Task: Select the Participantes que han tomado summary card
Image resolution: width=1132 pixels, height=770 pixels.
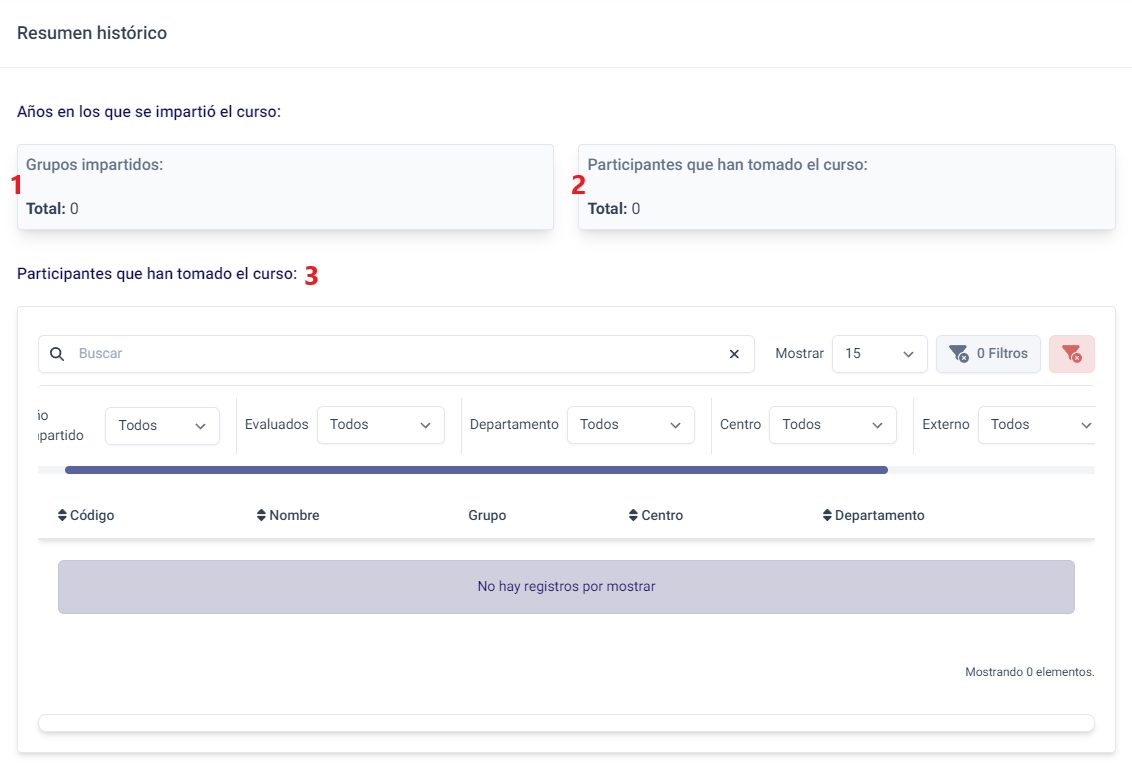Action: click(846, 187)
